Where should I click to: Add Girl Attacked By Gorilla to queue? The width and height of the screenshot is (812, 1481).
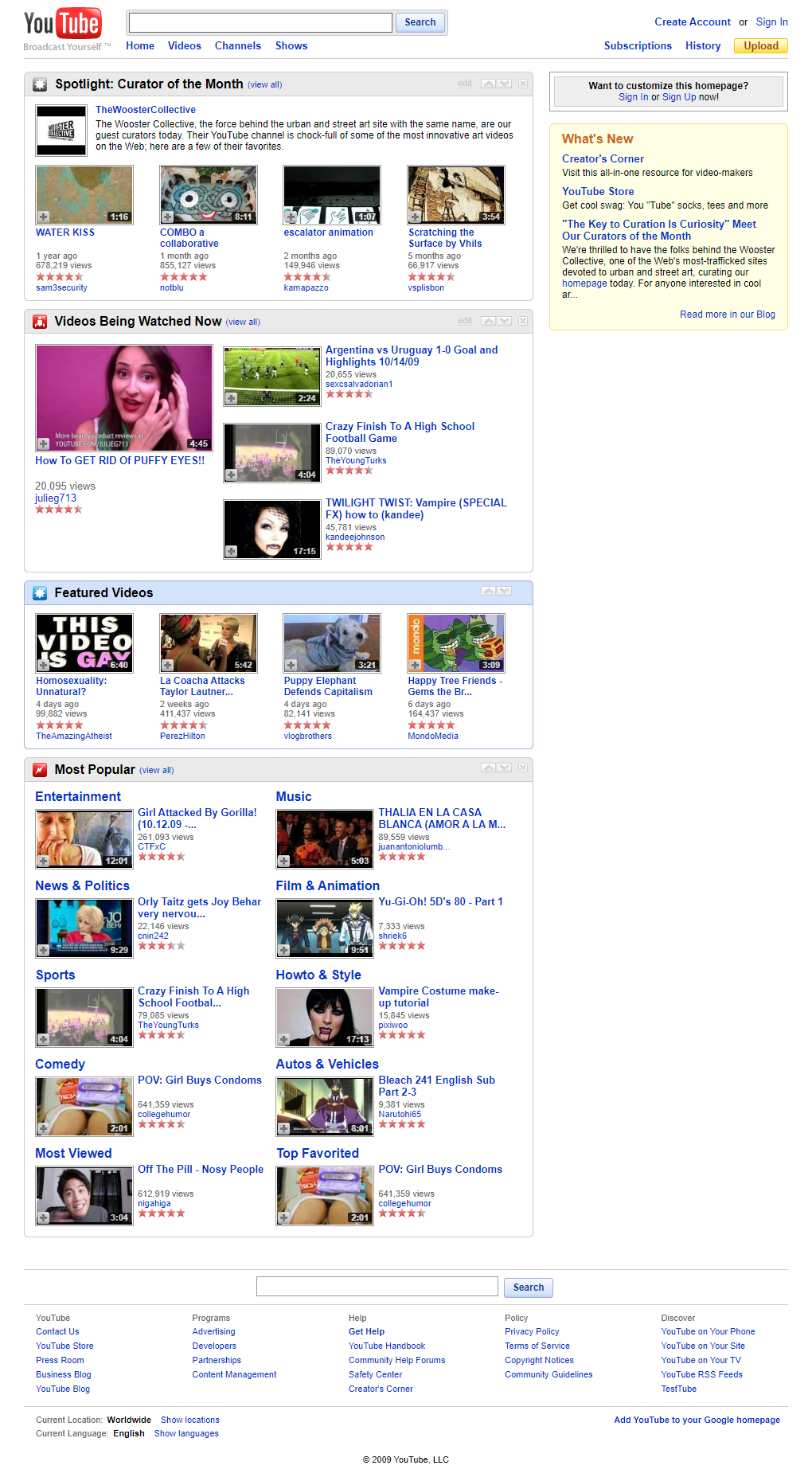coord(44,861)
